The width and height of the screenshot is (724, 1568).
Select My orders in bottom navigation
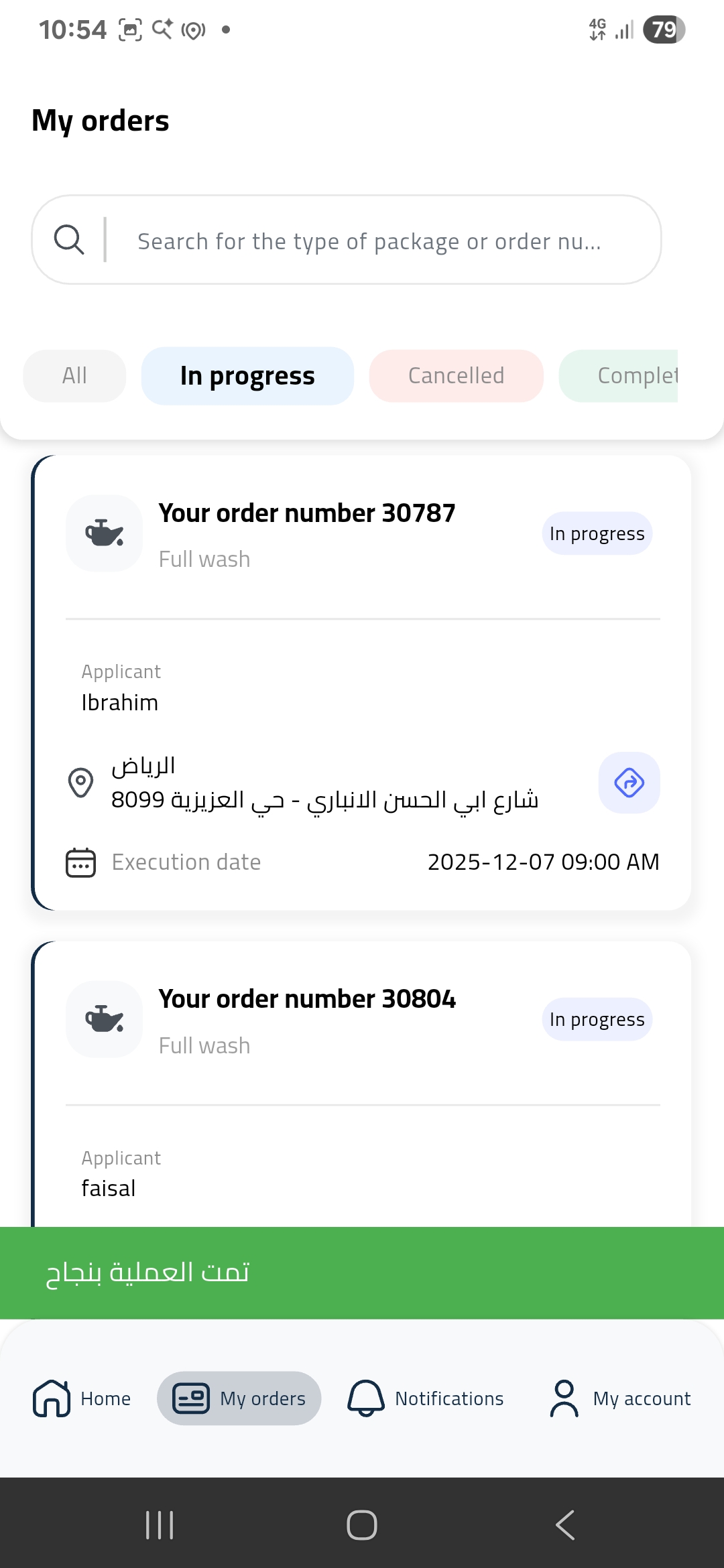(239, 1398)
